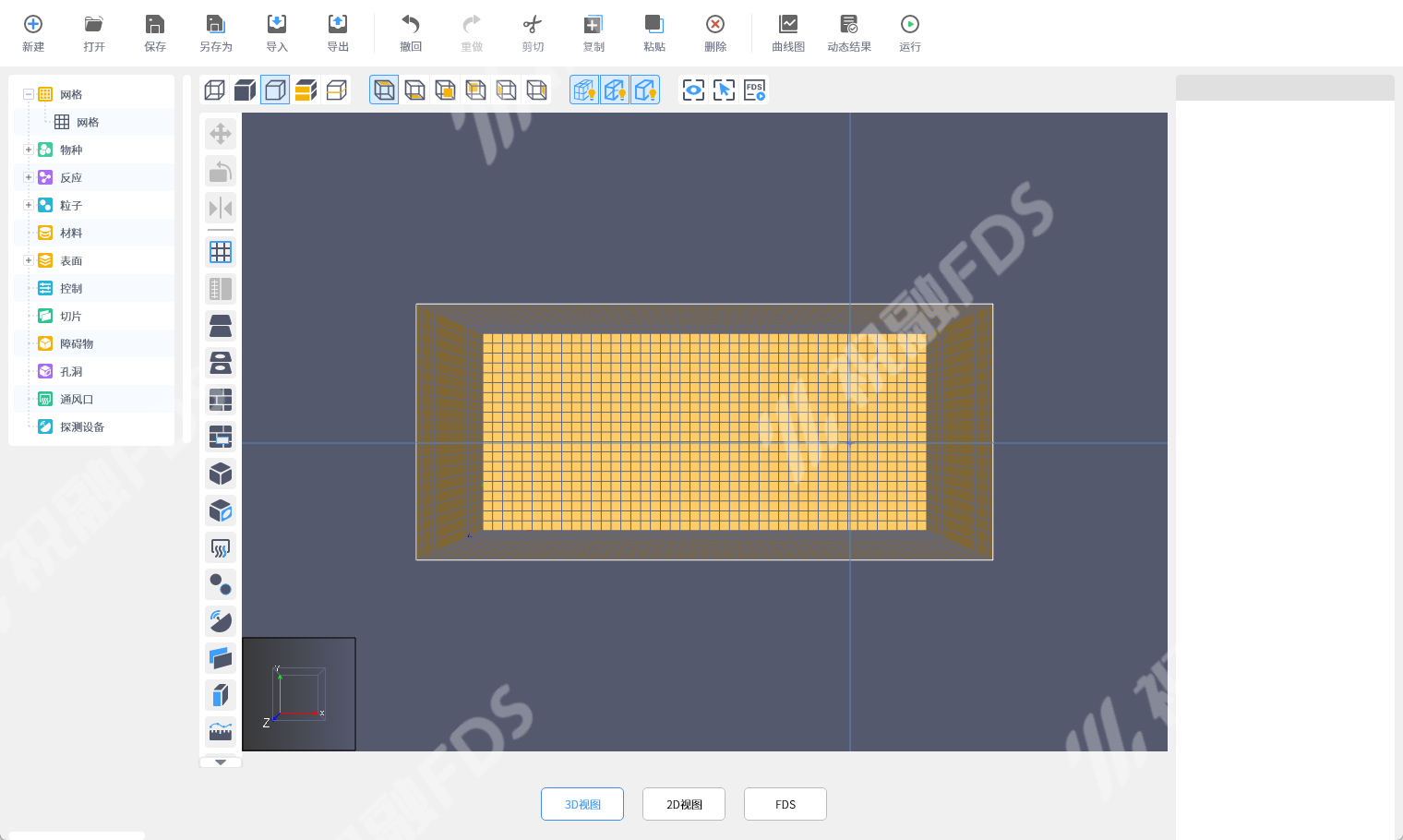Expand the 粒子 tree node
Screen dimensions: 1403x840
click(x=29, y=205)
